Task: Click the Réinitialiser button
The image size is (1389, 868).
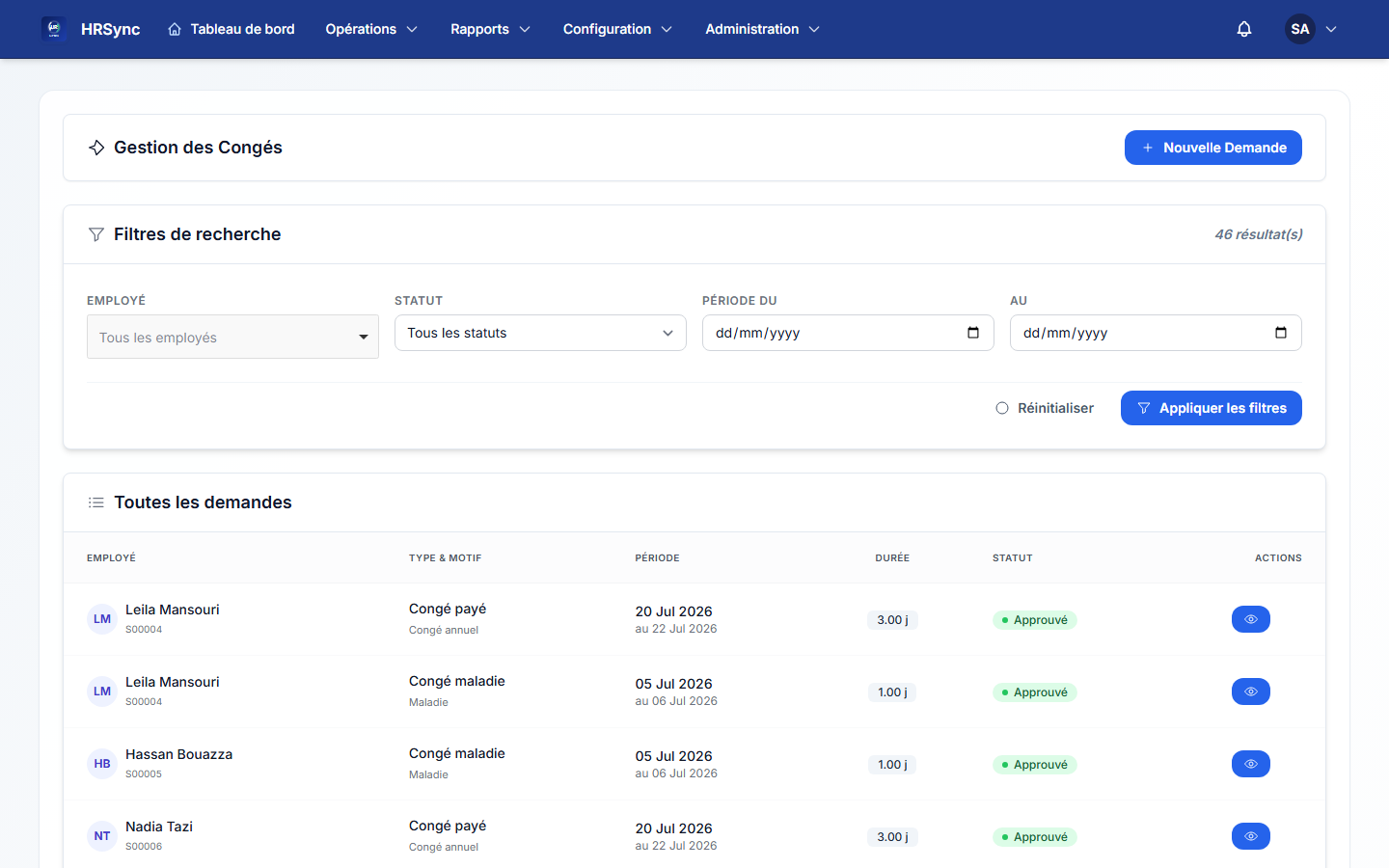Action: tap(1045, 408)
